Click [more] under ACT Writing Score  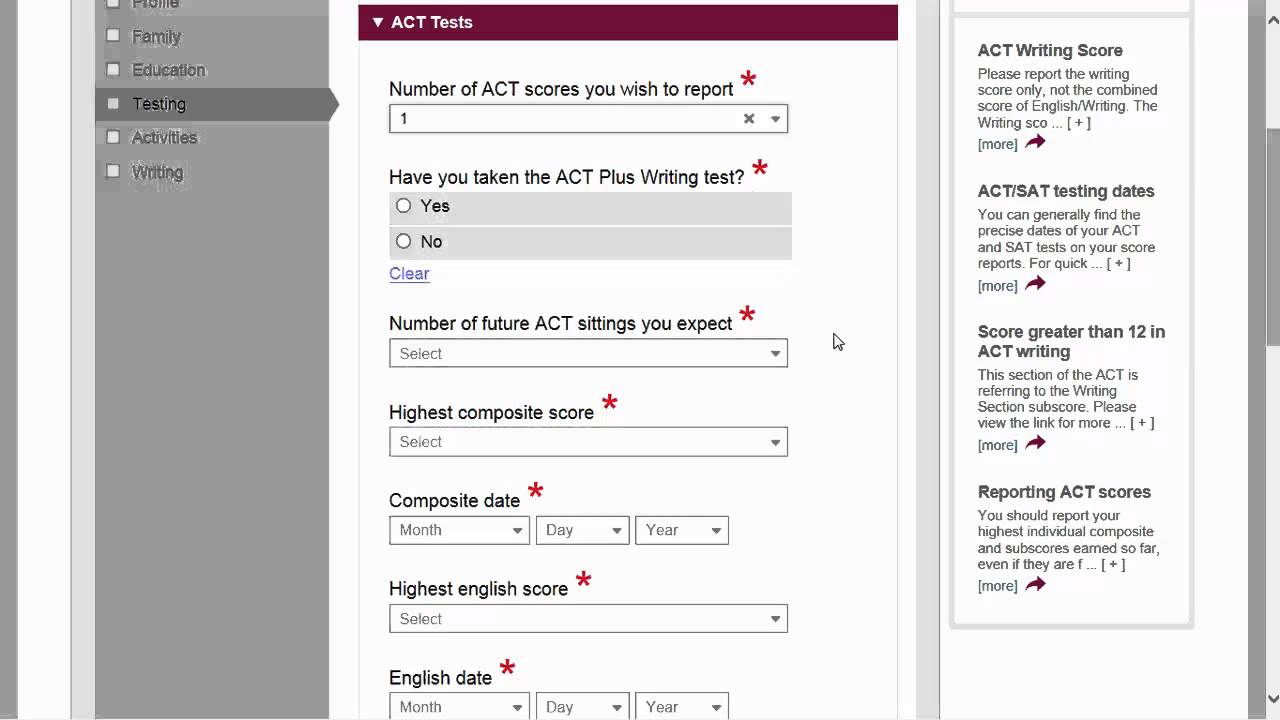[x=997, y=144]
